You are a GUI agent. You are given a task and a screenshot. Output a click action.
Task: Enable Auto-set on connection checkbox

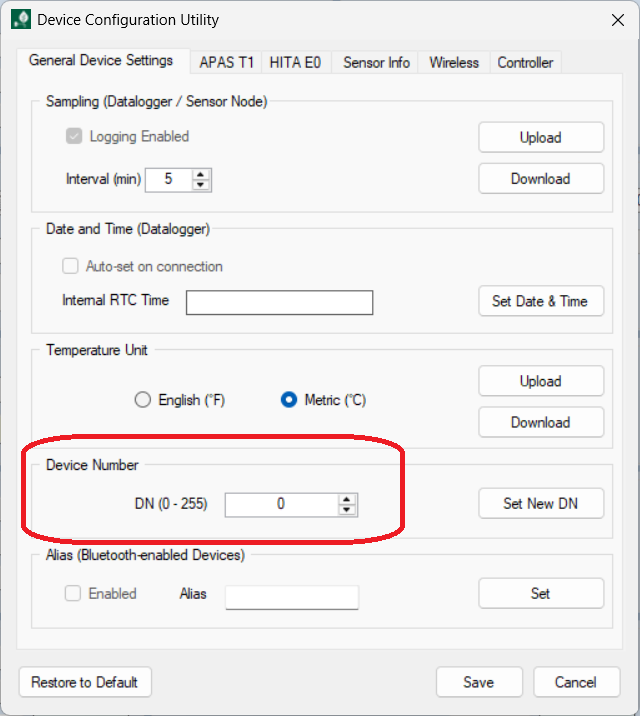tap(70, 267)
